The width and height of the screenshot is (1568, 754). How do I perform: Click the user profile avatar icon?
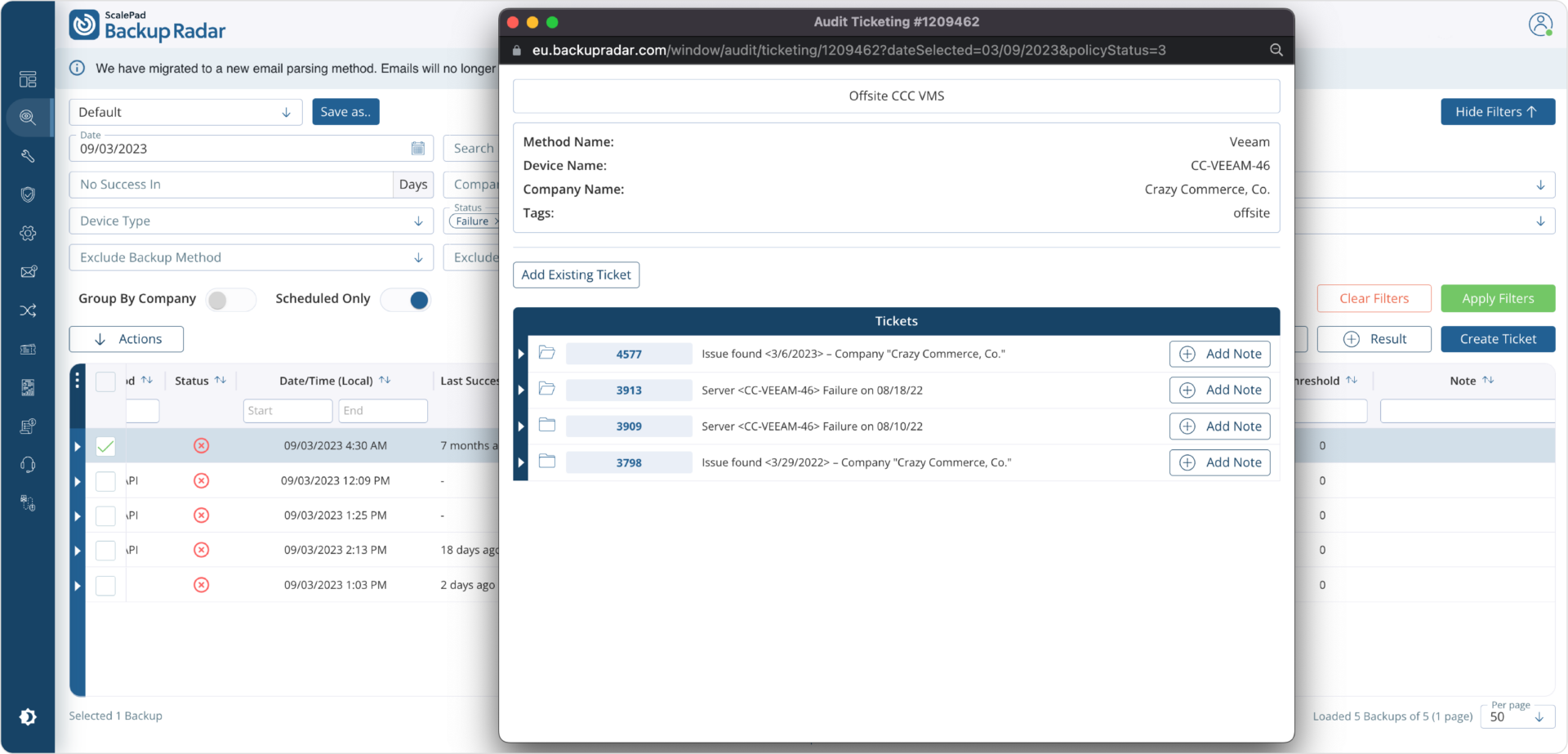pos(1540,25)
